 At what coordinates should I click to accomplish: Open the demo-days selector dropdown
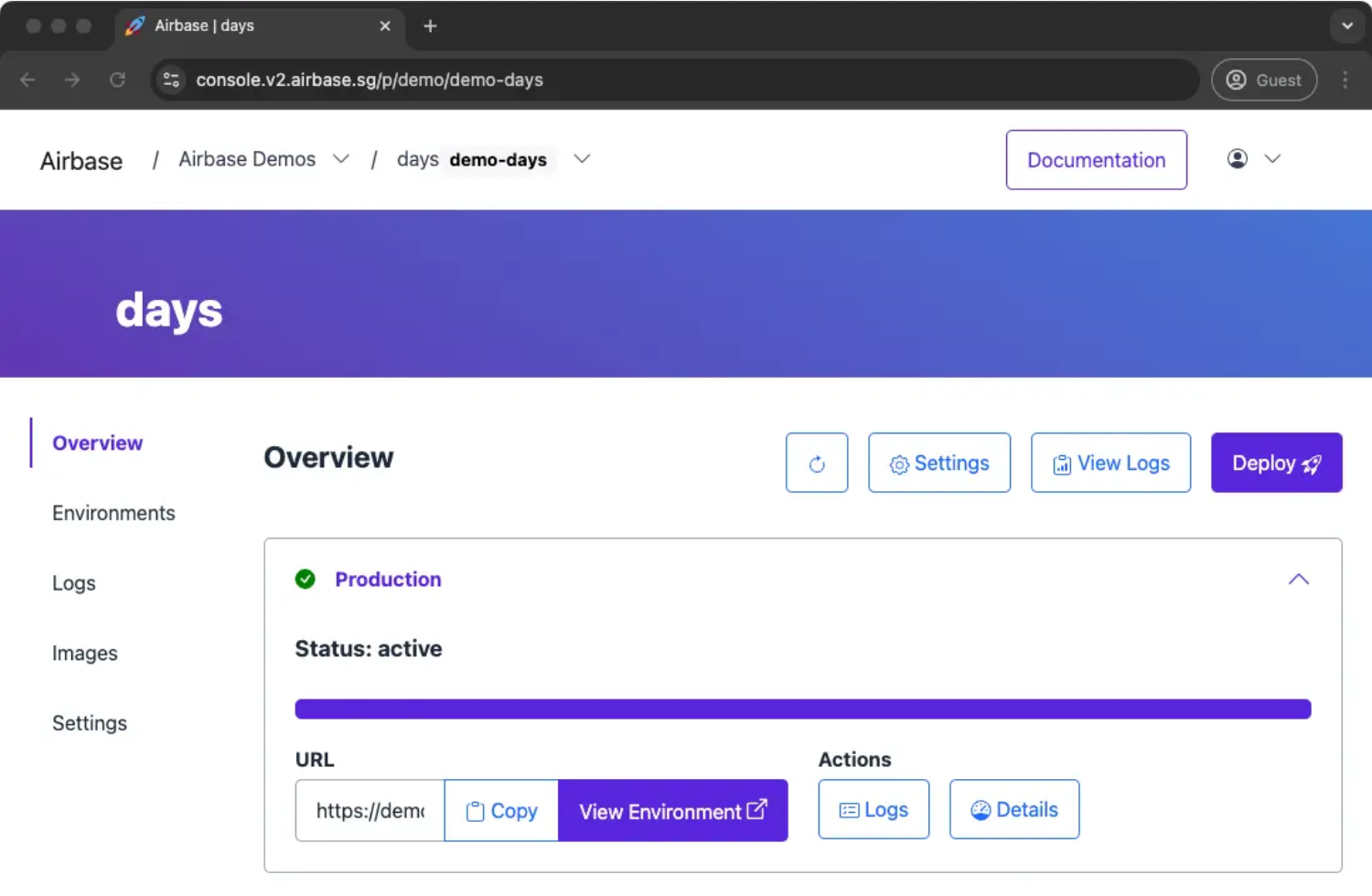tap(583, 159)
